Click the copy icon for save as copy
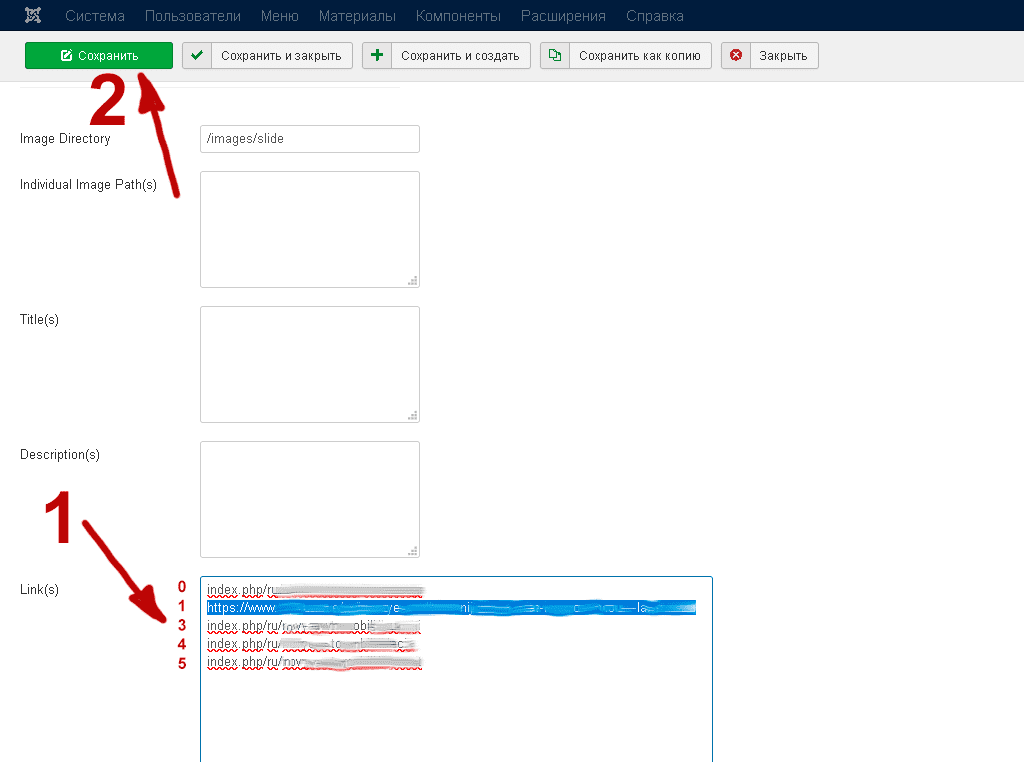 click(x=555, y=56)
